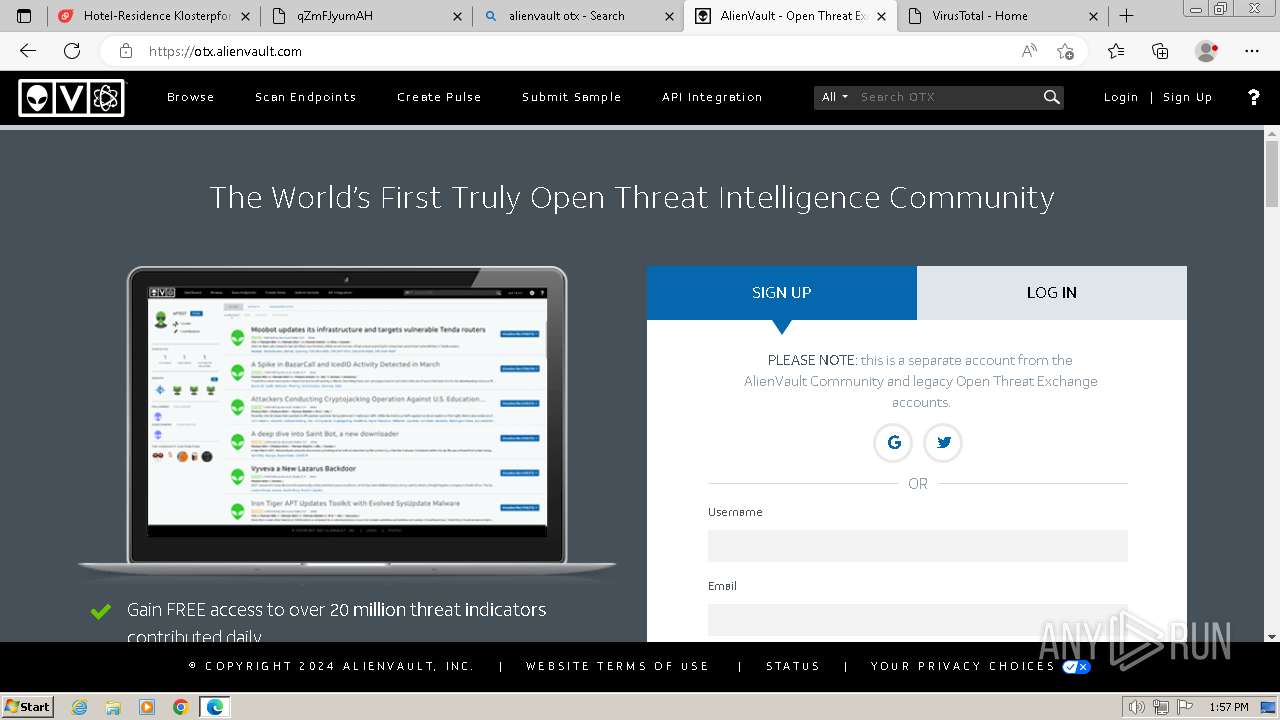The height and width of the screenshot is (720, 1280).
Task: Sign up with Google icon
Action: pos(893,442)
